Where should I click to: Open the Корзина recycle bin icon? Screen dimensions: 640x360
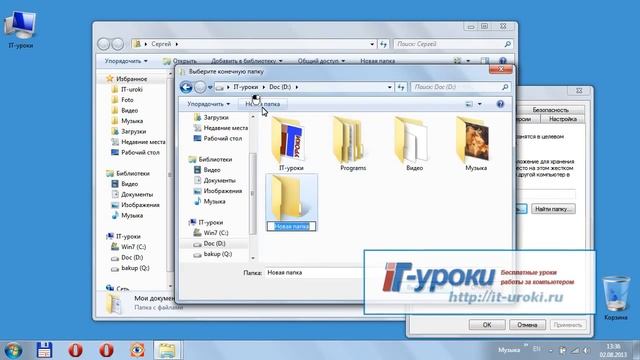(616, 298)
